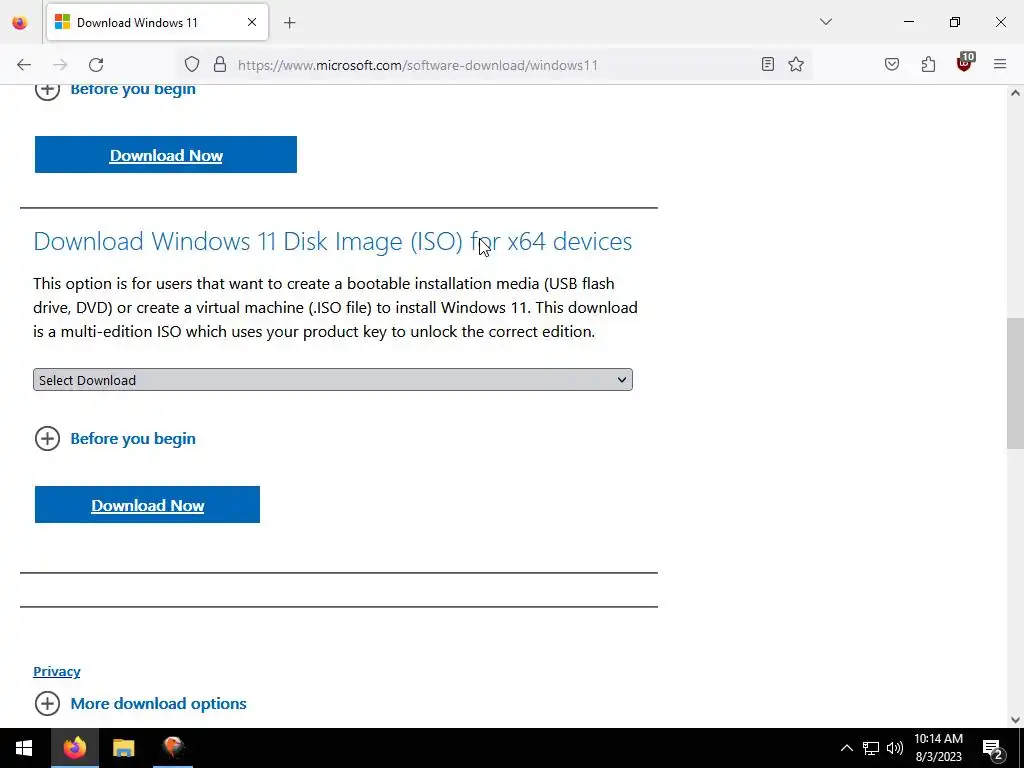Screen dimensions: 1024x768
Task: Show hidden system tray icons
Action: coord(846,748)
